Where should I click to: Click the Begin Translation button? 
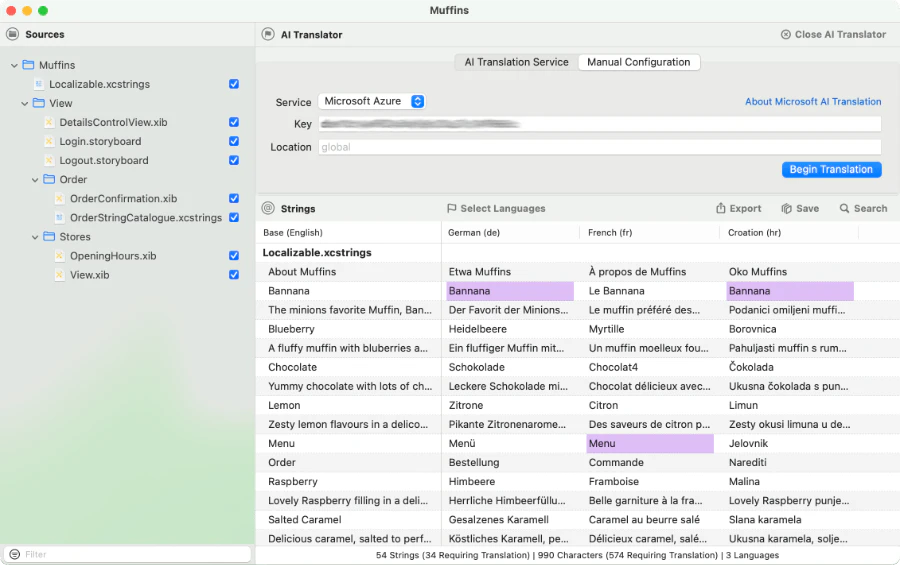[831, 169]
